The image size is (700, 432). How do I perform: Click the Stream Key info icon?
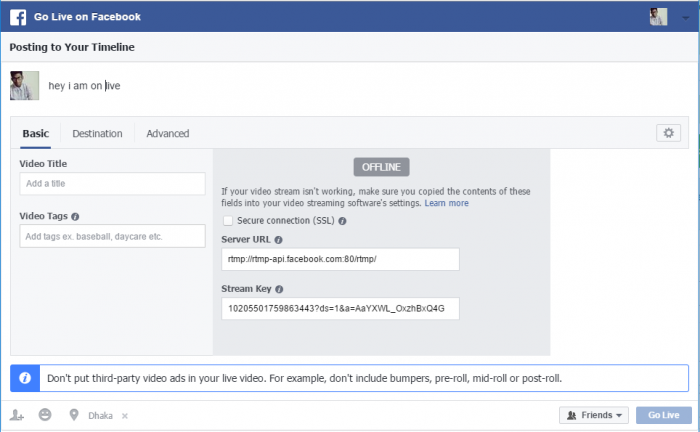coord(280,289)
